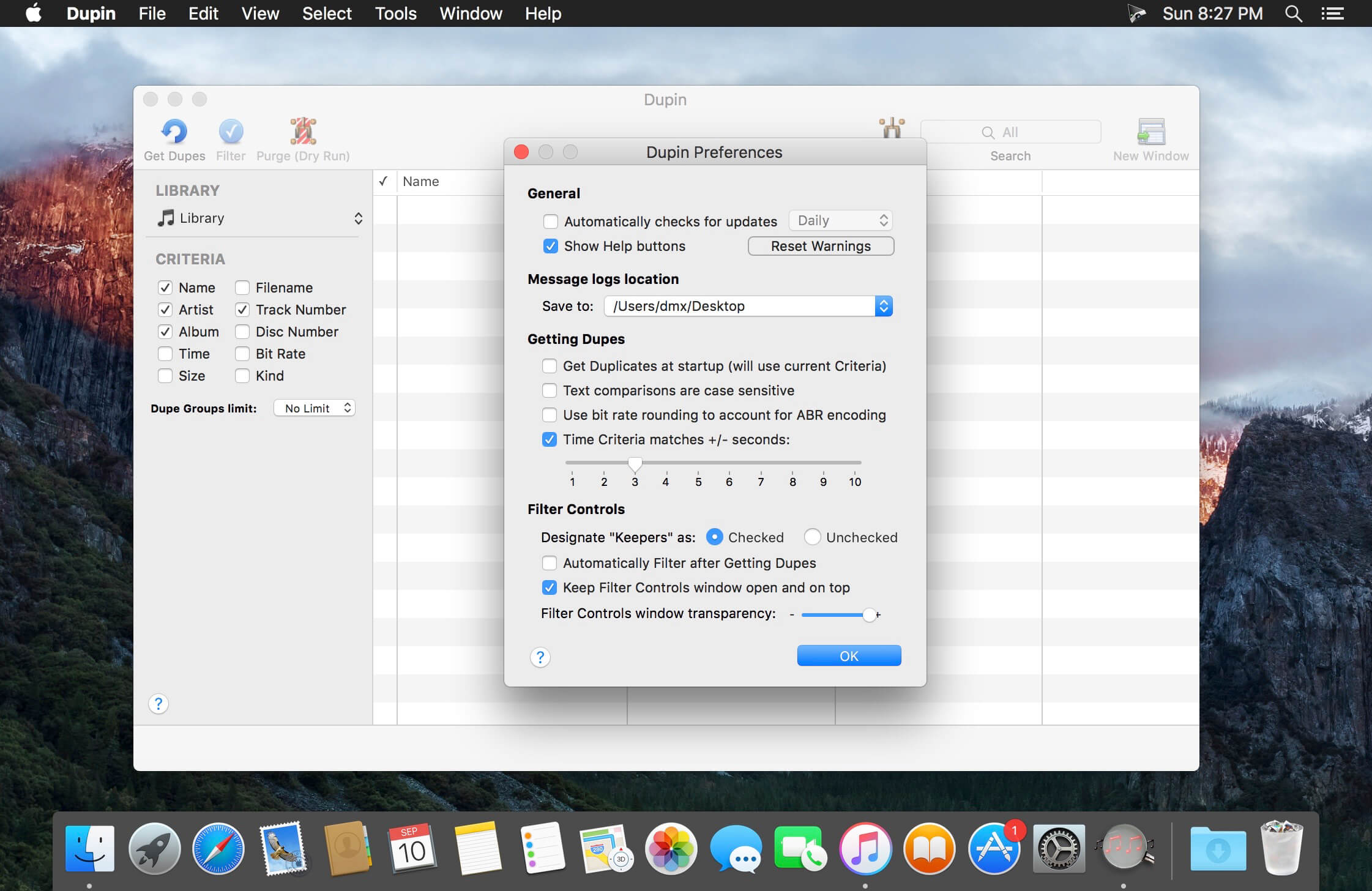Adjust Filter Controls window transparency slider
Image resolution: width=1372 pixels, height=891 pixels.
coord(869,615)
